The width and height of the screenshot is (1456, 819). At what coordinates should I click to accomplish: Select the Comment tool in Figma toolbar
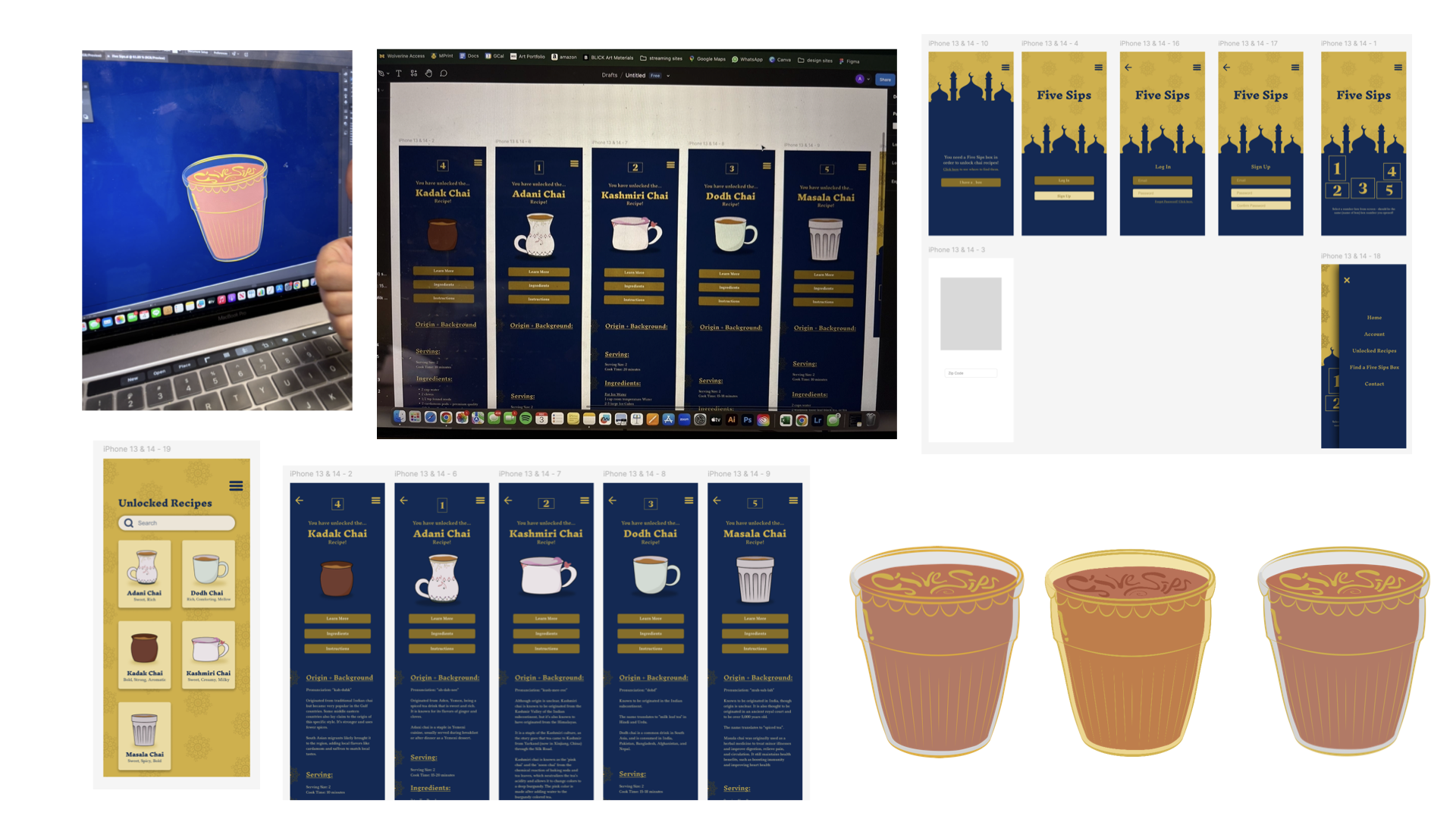pos(444,74)
